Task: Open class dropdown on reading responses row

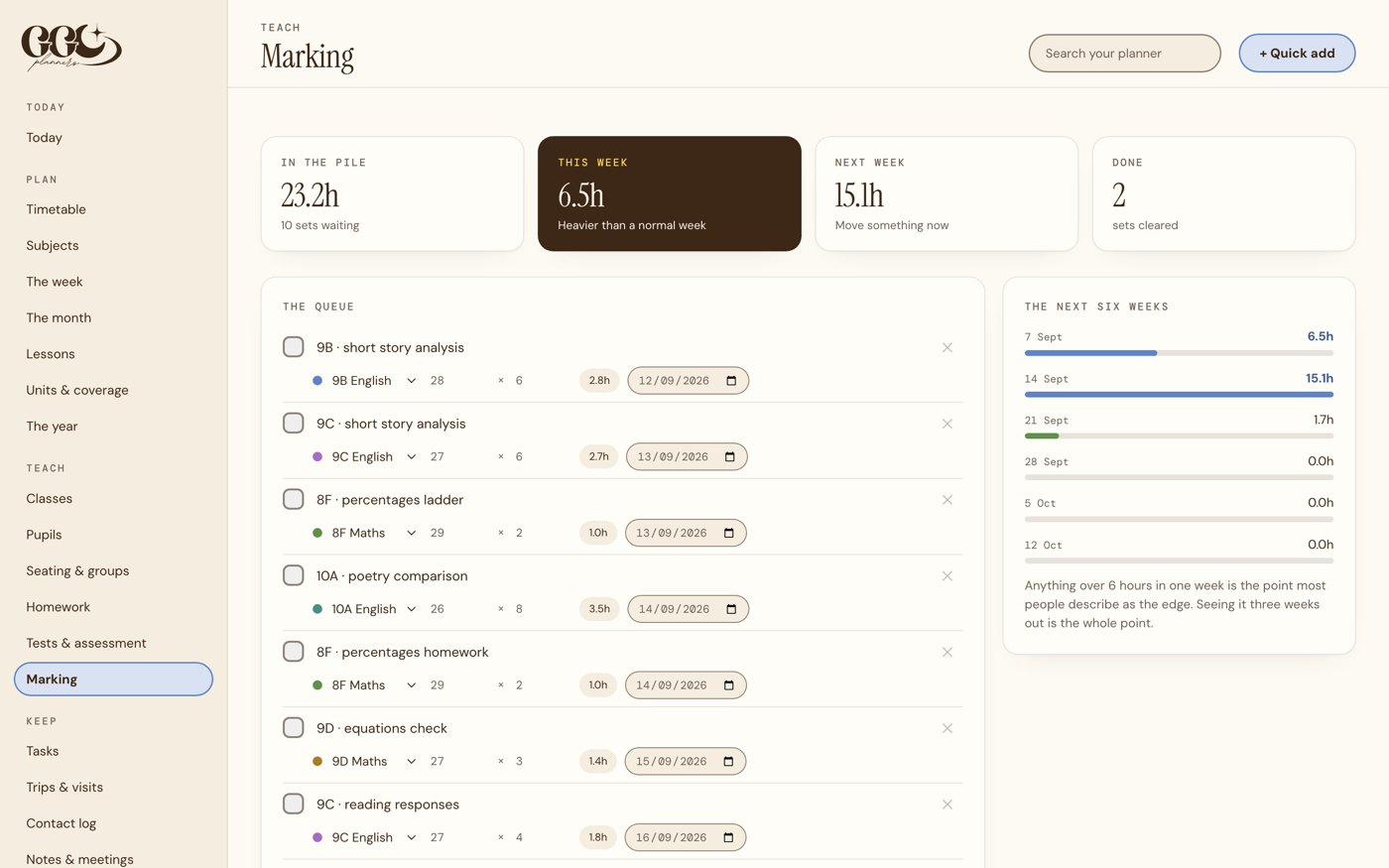Action: point(374,837)
